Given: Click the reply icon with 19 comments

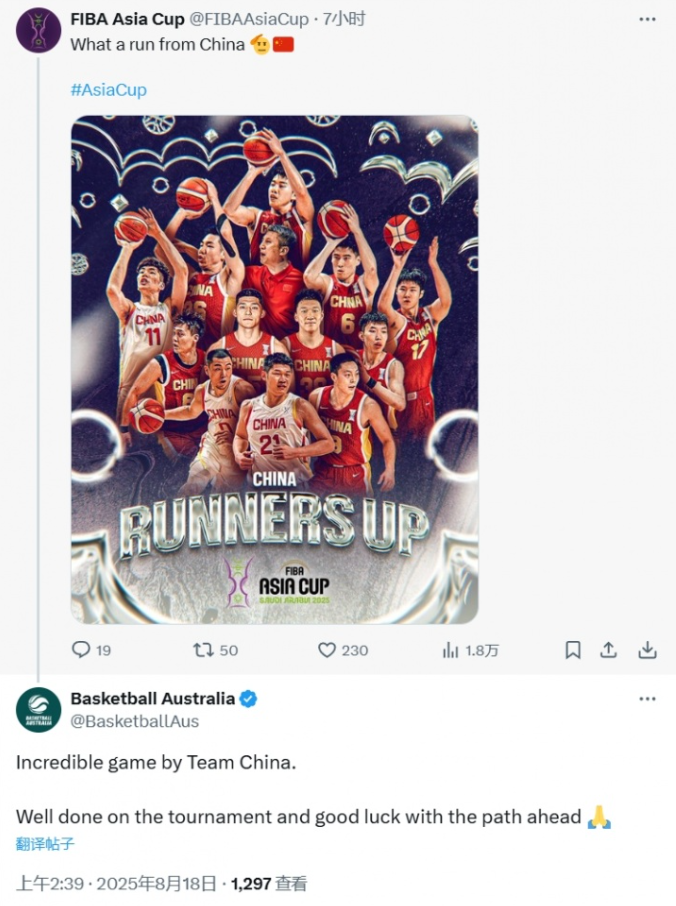Looking at the screenshot, I should pyautogui.click(x=81, y=649).
